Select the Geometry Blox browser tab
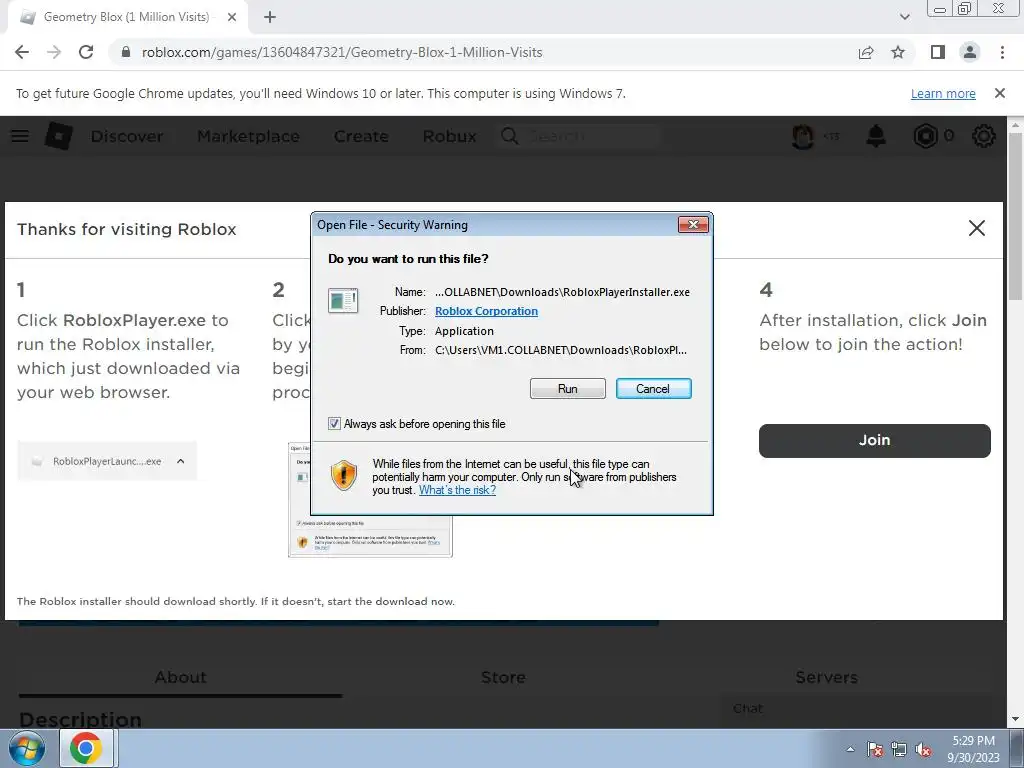 [127, 18]
